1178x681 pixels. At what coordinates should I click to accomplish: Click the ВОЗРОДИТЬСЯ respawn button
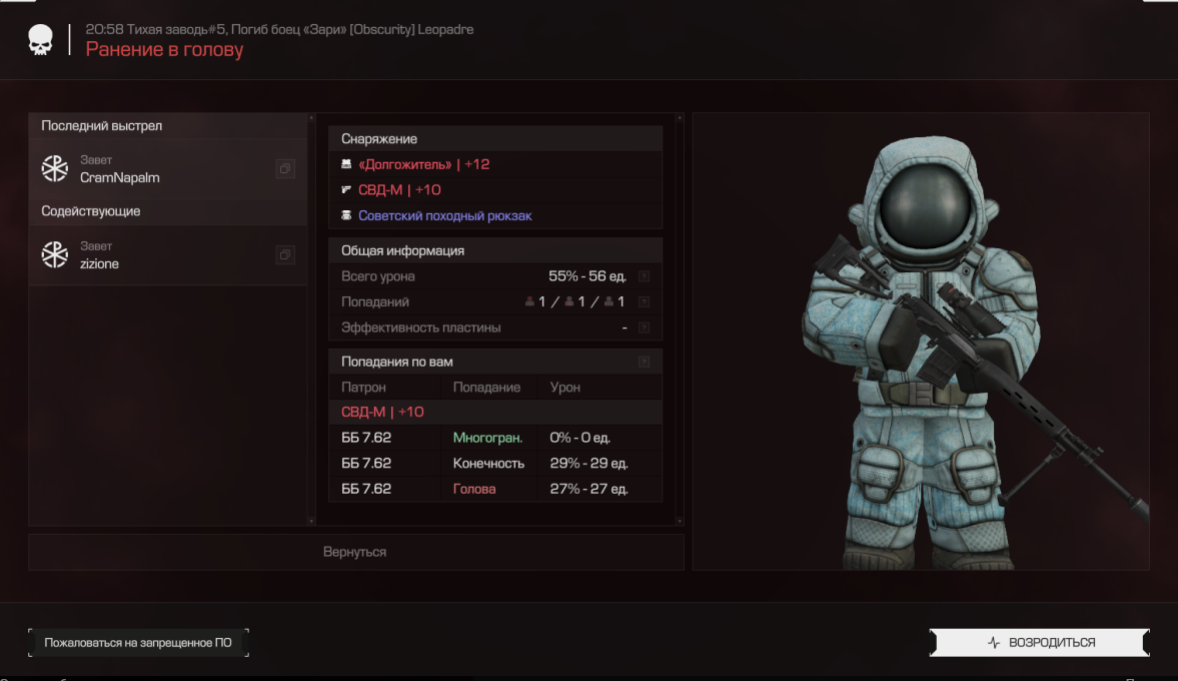1040,643
